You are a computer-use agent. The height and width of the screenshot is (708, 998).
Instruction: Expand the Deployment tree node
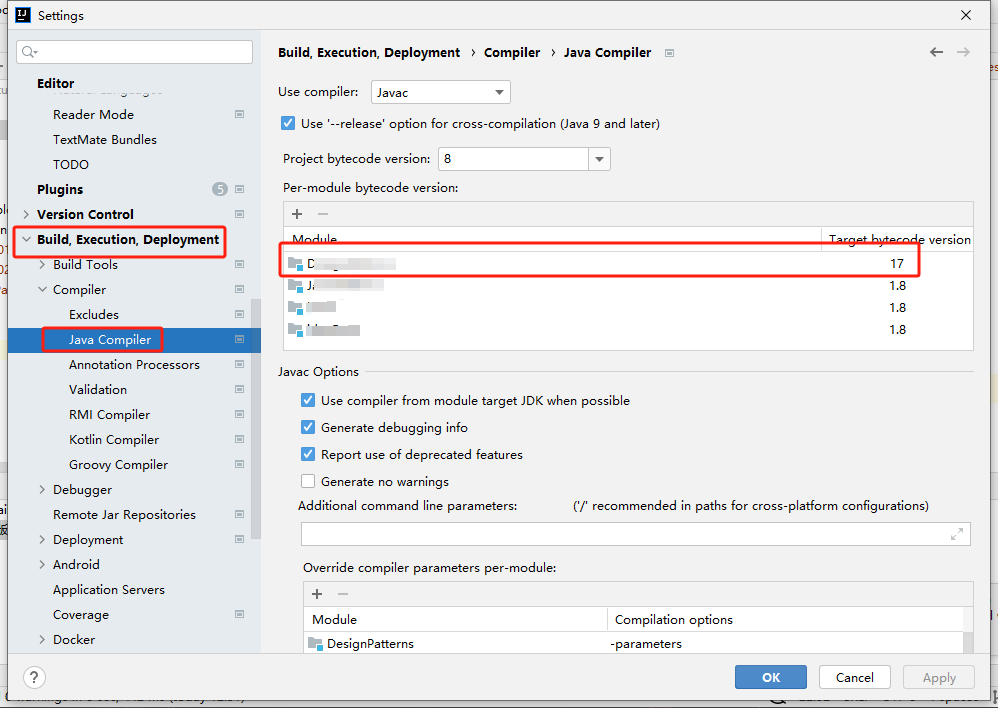point(42,539)
